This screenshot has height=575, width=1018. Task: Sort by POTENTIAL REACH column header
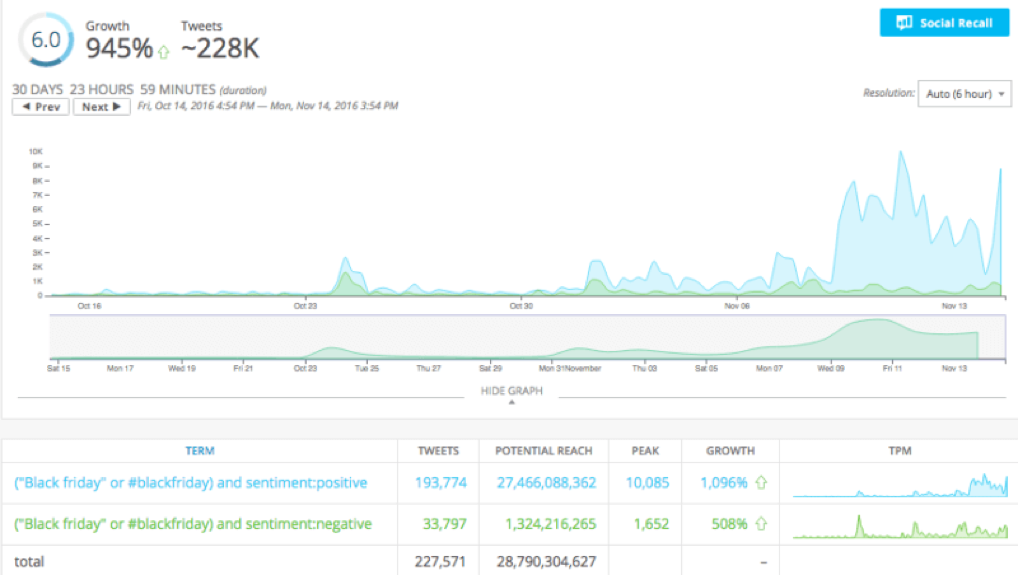coord(544,451)
